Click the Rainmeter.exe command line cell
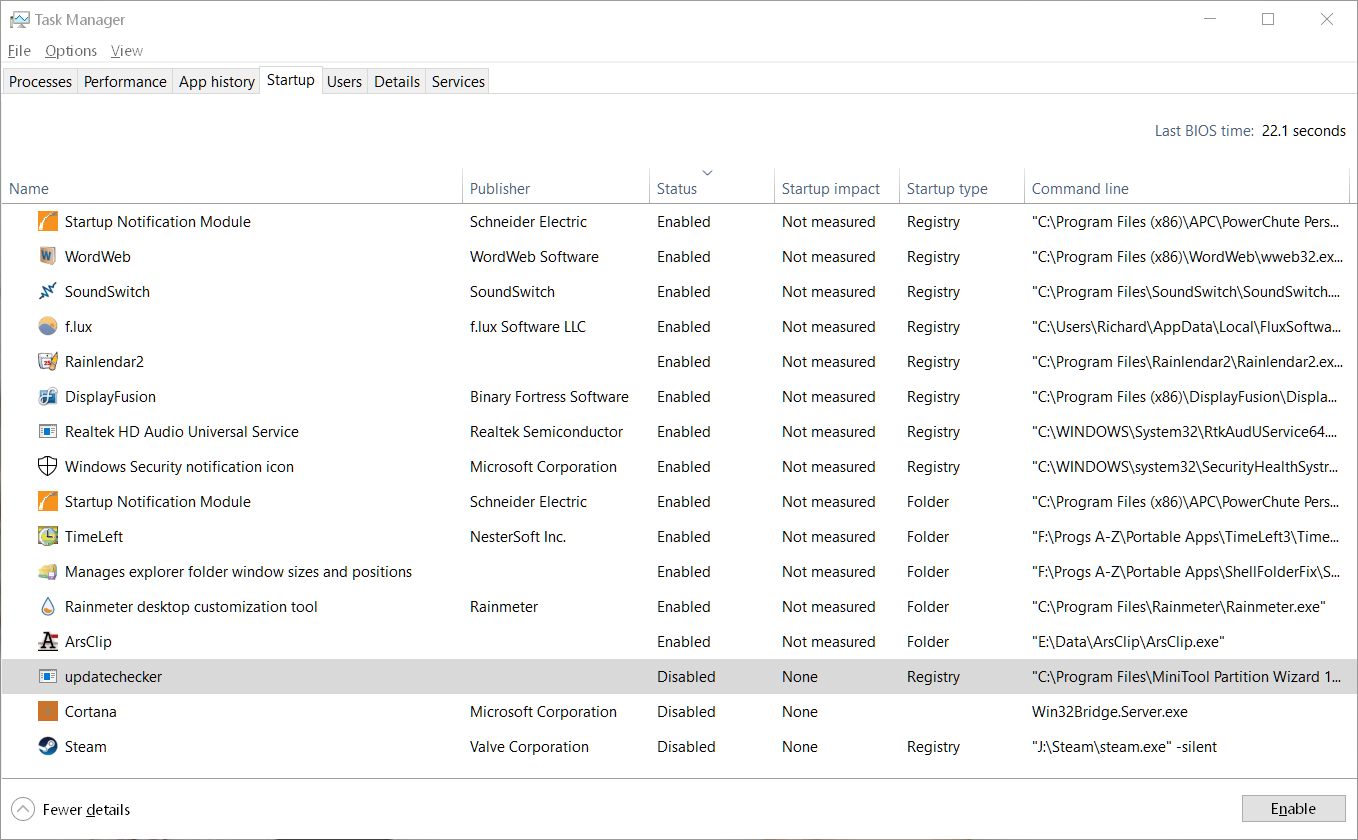1358x840 pixels. [1179, 607]
